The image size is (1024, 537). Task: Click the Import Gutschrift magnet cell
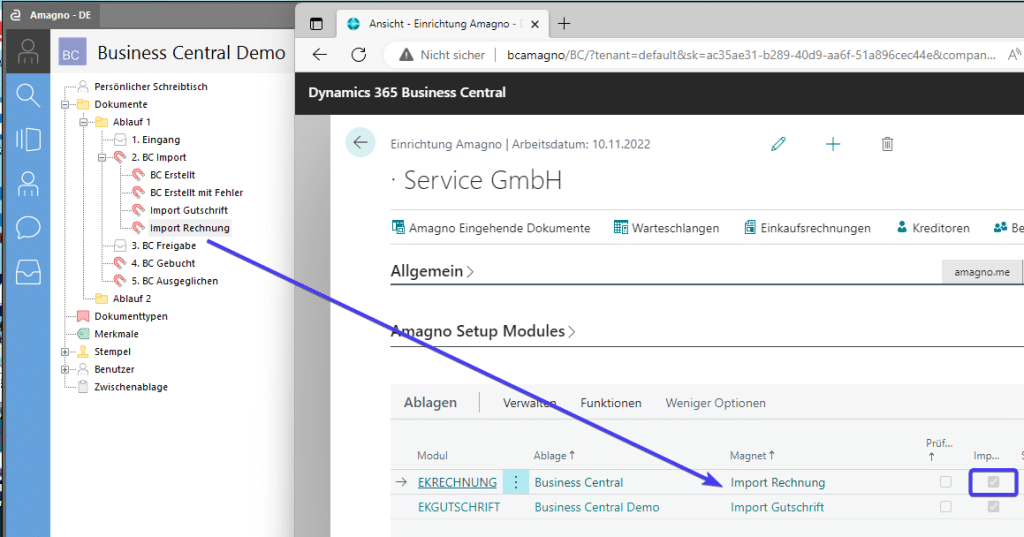click(x=777, y=507)
